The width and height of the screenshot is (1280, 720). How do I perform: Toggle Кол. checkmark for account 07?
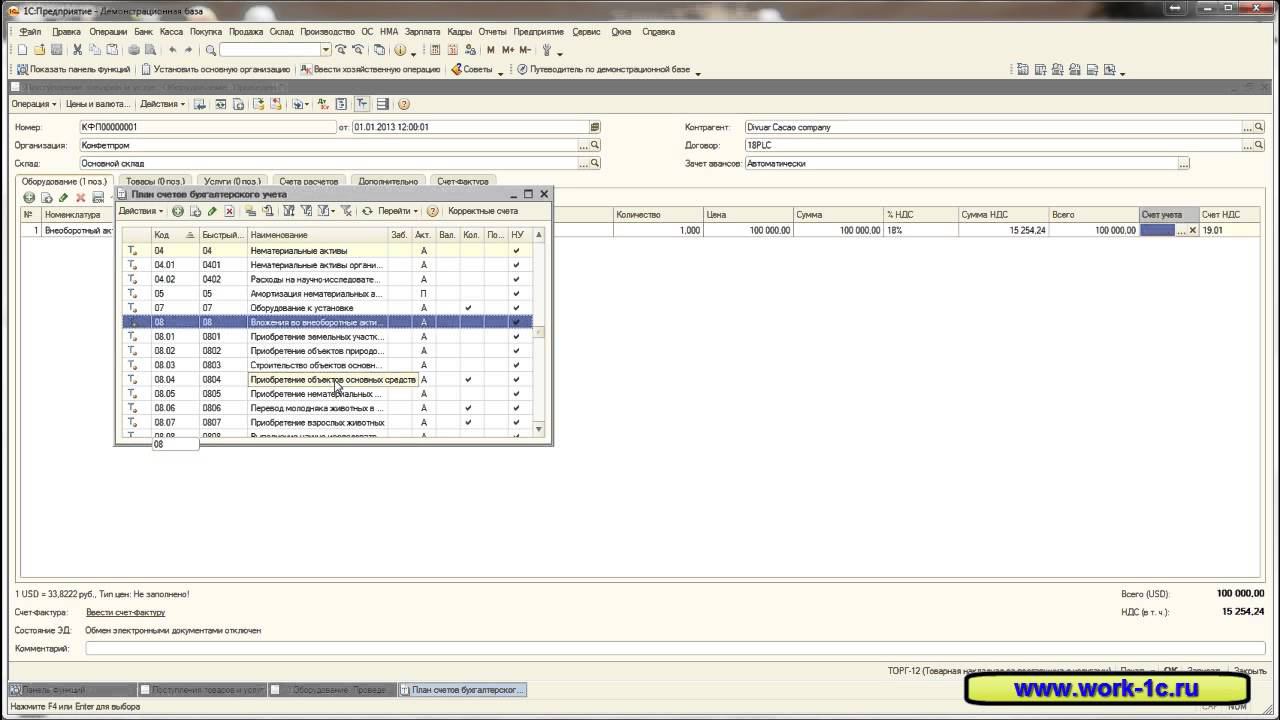[468, 308]
